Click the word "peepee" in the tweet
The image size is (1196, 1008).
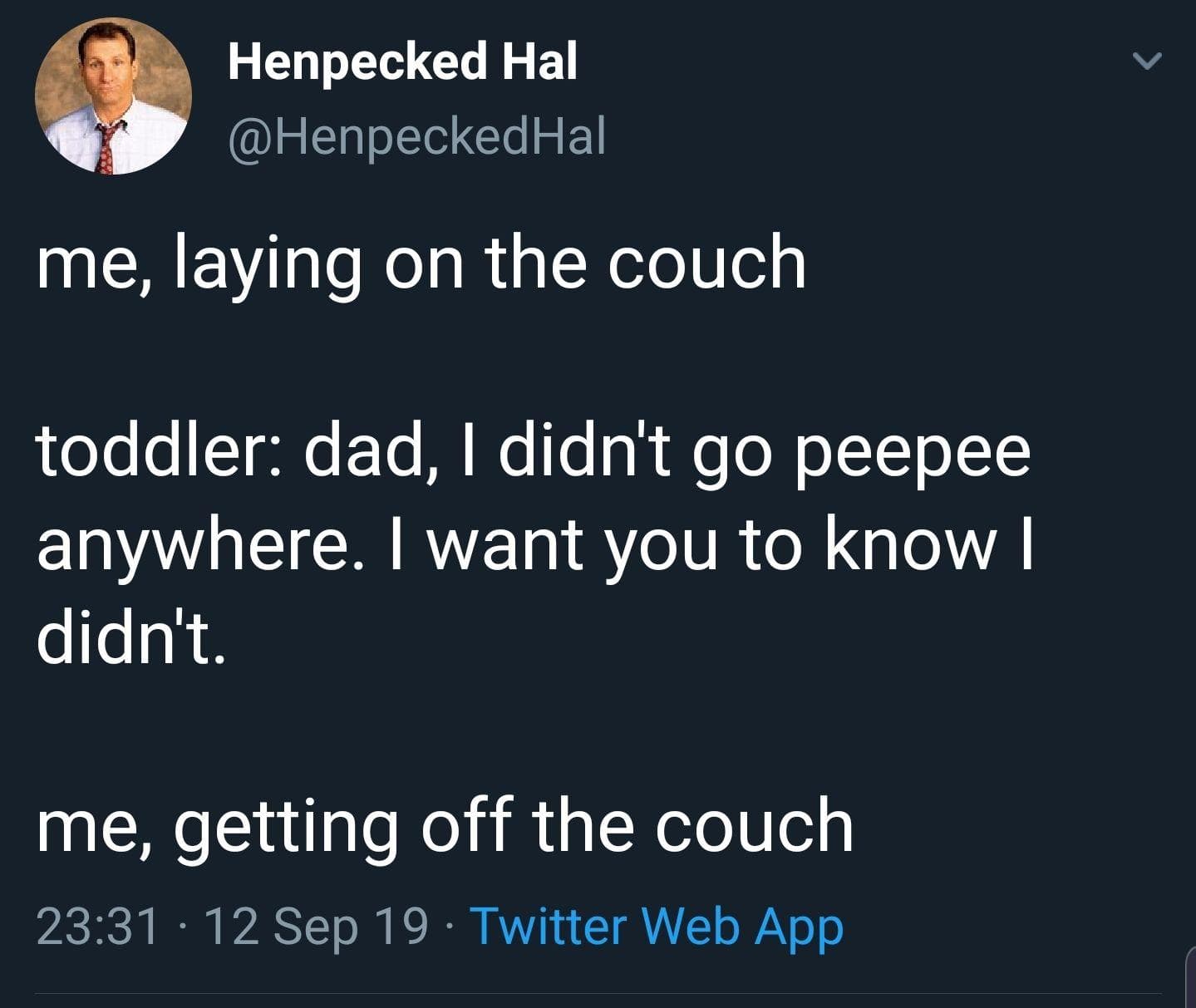[913, 455]
